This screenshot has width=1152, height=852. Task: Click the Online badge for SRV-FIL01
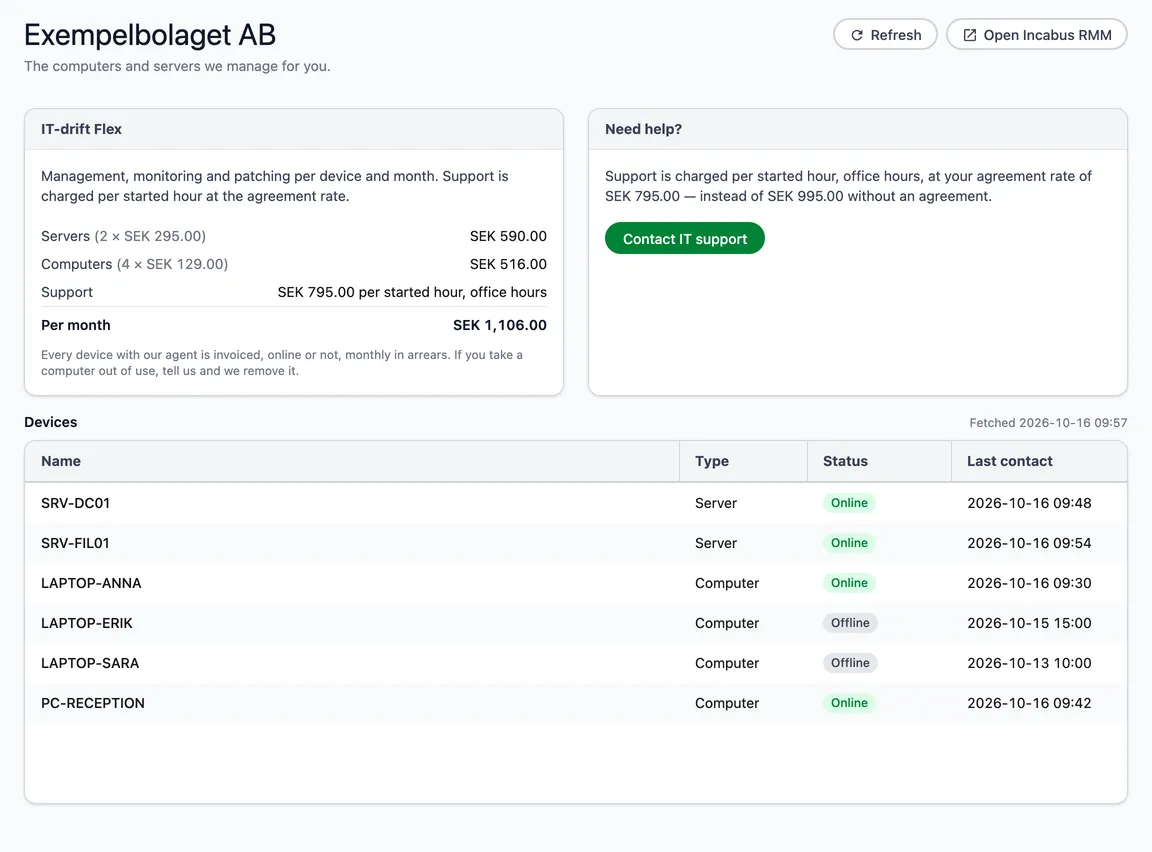tap(849, 543)
